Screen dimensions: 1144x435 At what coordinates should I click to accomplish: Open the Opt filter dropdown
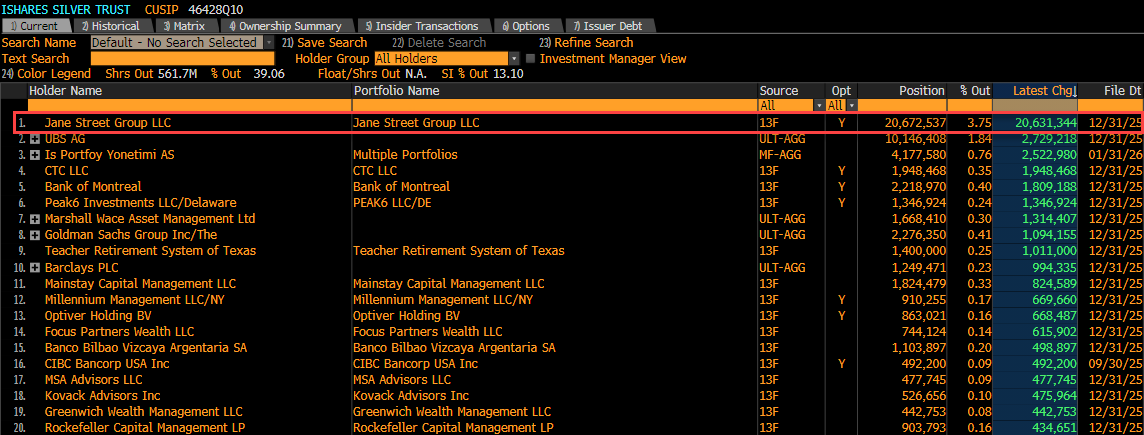(x=851, y=106)
